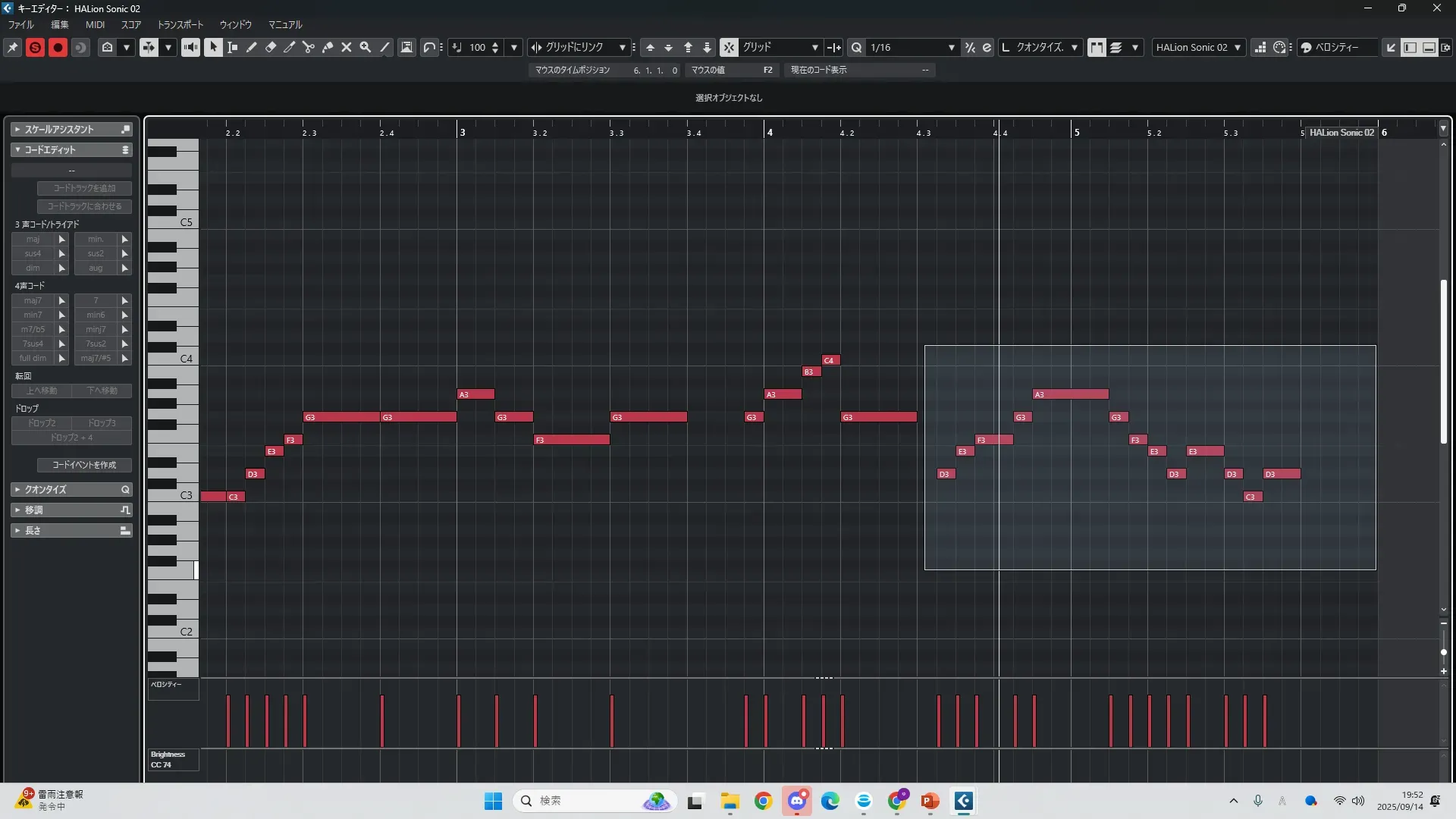This screenshot has height=819, width=1456.
Task: Open the 1/16 quantize preset dropdown
Action: pyautogui.click(x=951, y=47)
